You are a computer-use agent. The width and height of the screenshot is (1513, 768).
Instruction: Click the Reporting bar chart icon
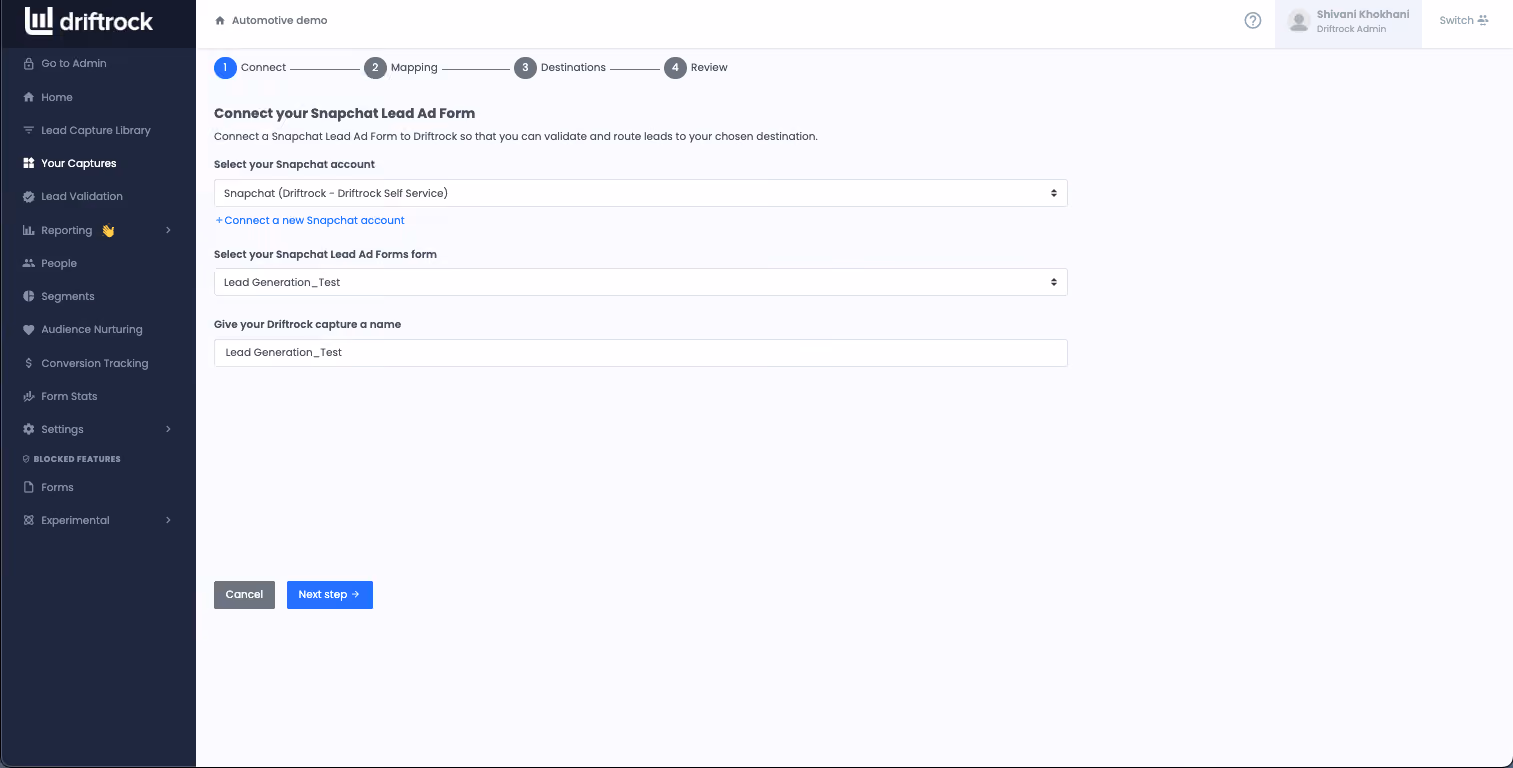(x=28, y=230)
